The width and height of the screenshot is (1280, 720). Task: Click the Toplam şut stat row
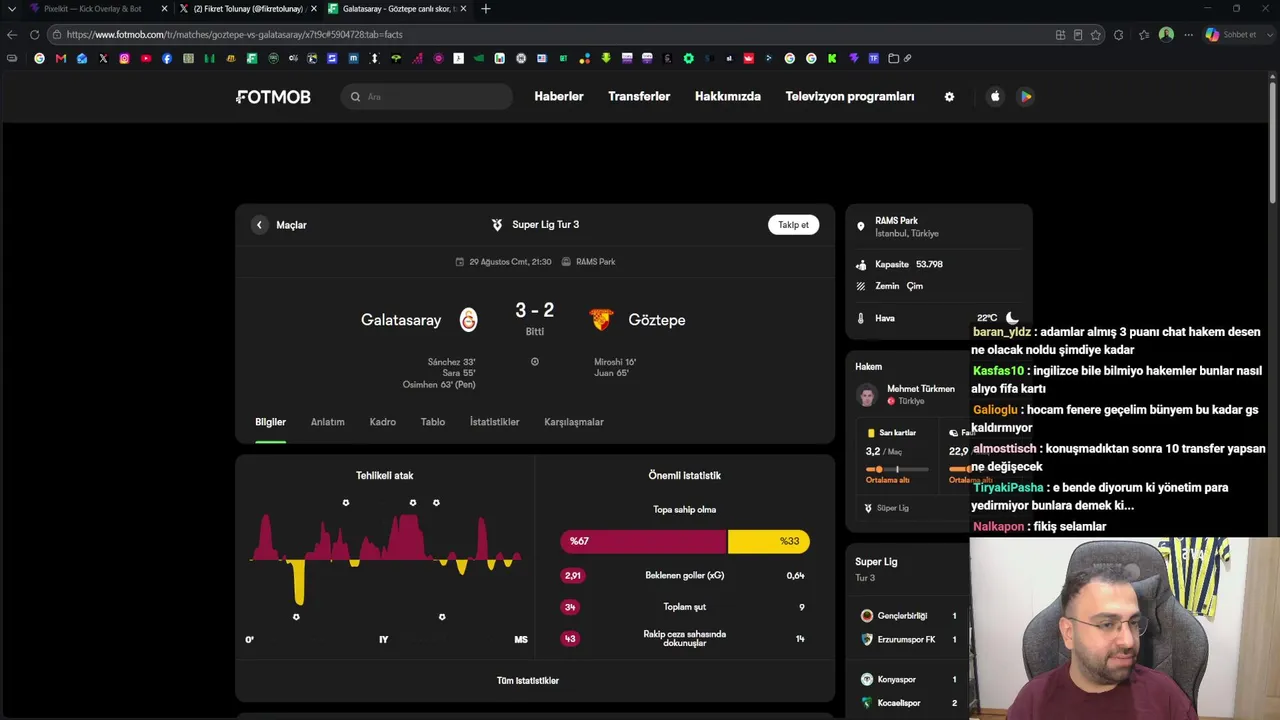685,607
